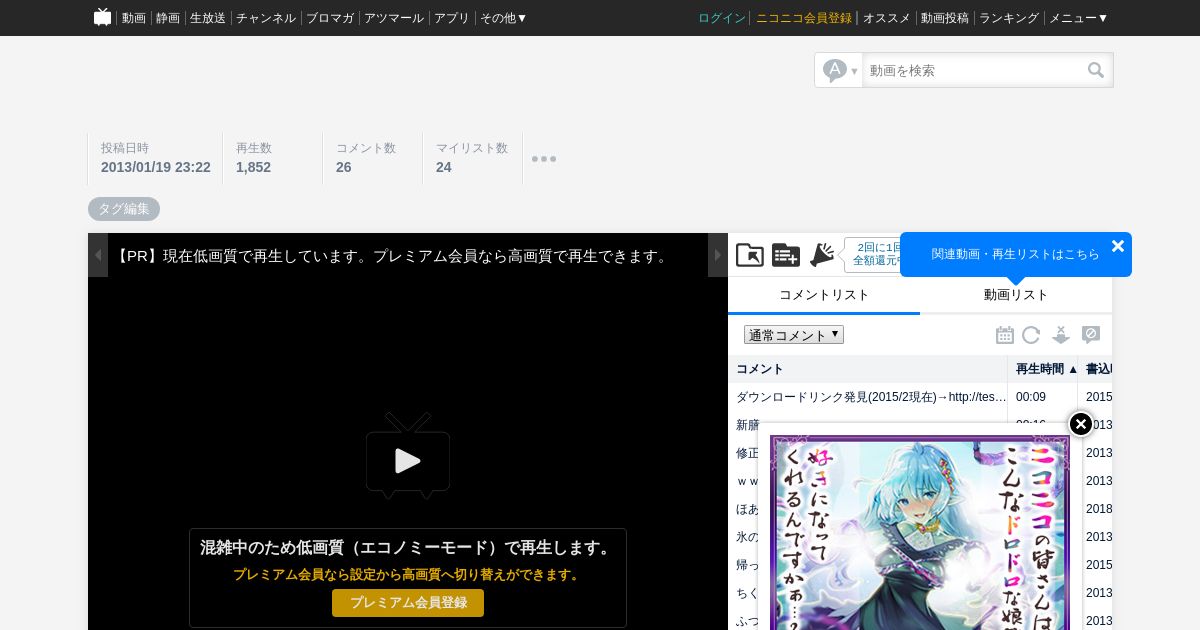The width and height of the screenshot is (1200, 630).
Task: Expand more video info ellipsis
Action: 544,159
